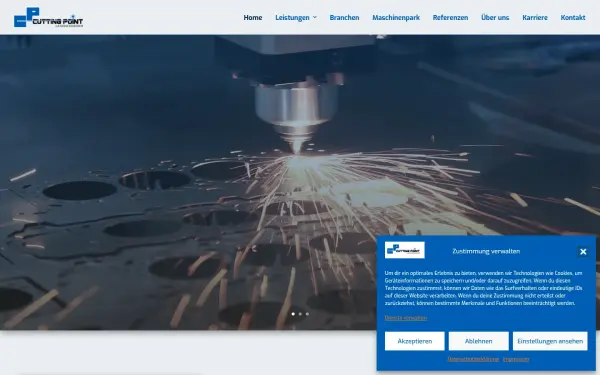Screen dimensions: 600x375
Task: Select the third slider dot
Action: tap(307, 314)
